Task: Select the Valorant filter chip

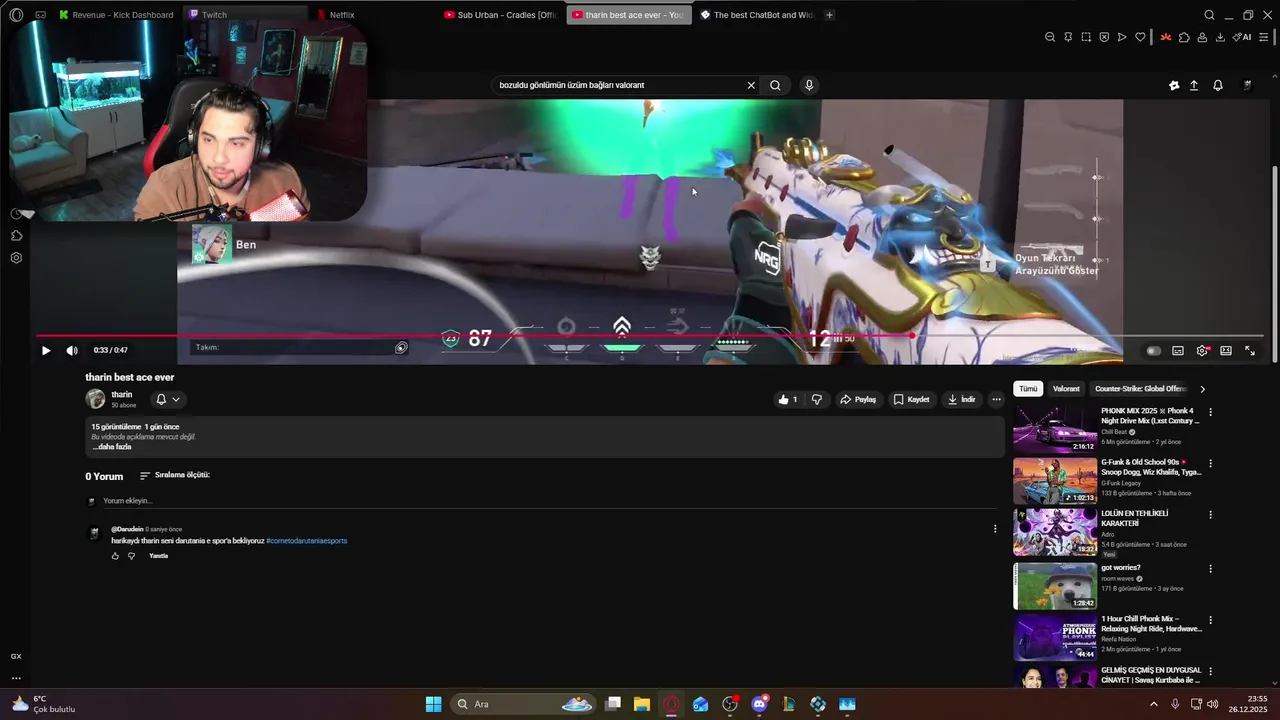Action: coord(1066,389)
